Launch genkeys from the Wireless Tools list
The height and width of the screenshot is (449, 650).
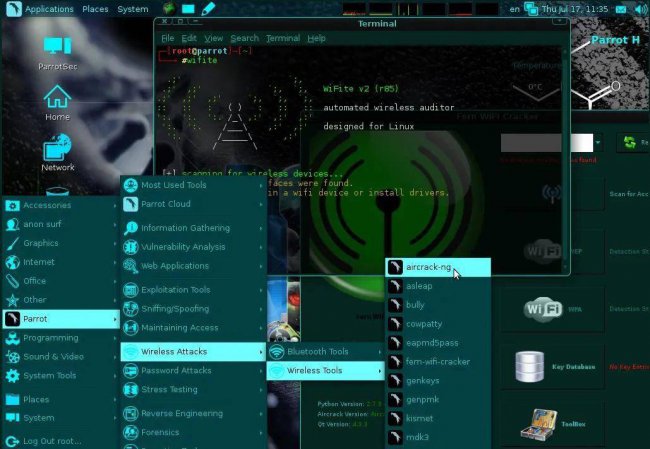438,381
